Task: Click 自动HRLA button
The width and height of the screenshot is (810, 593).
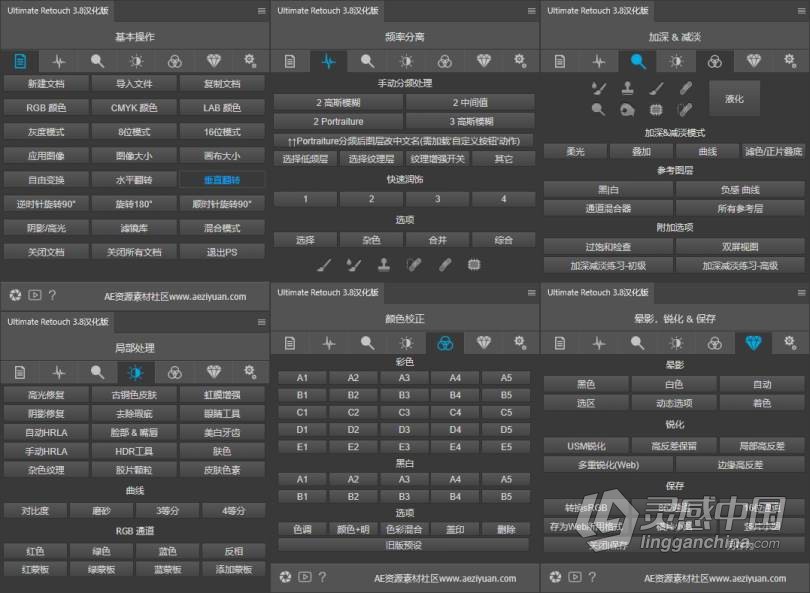Action: (46, 433)
